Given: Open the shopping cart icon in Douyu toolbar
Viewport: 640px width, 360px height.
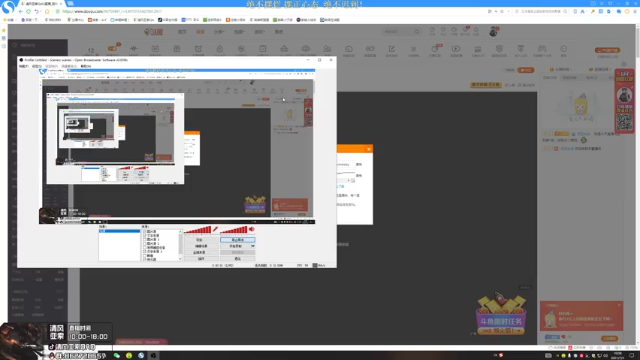Looking at the screenshot, I should point(413,49).
